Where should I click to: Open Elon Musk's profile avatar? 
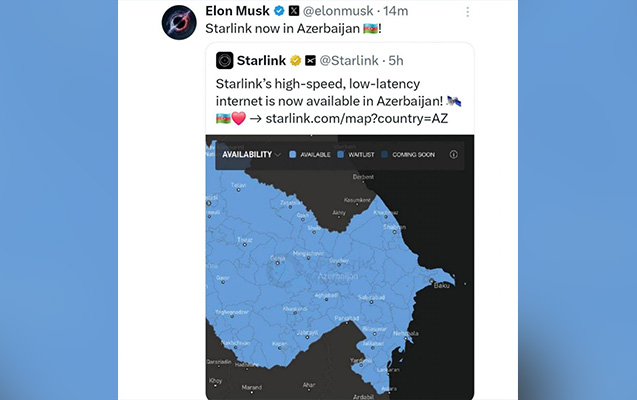point(179,22)
